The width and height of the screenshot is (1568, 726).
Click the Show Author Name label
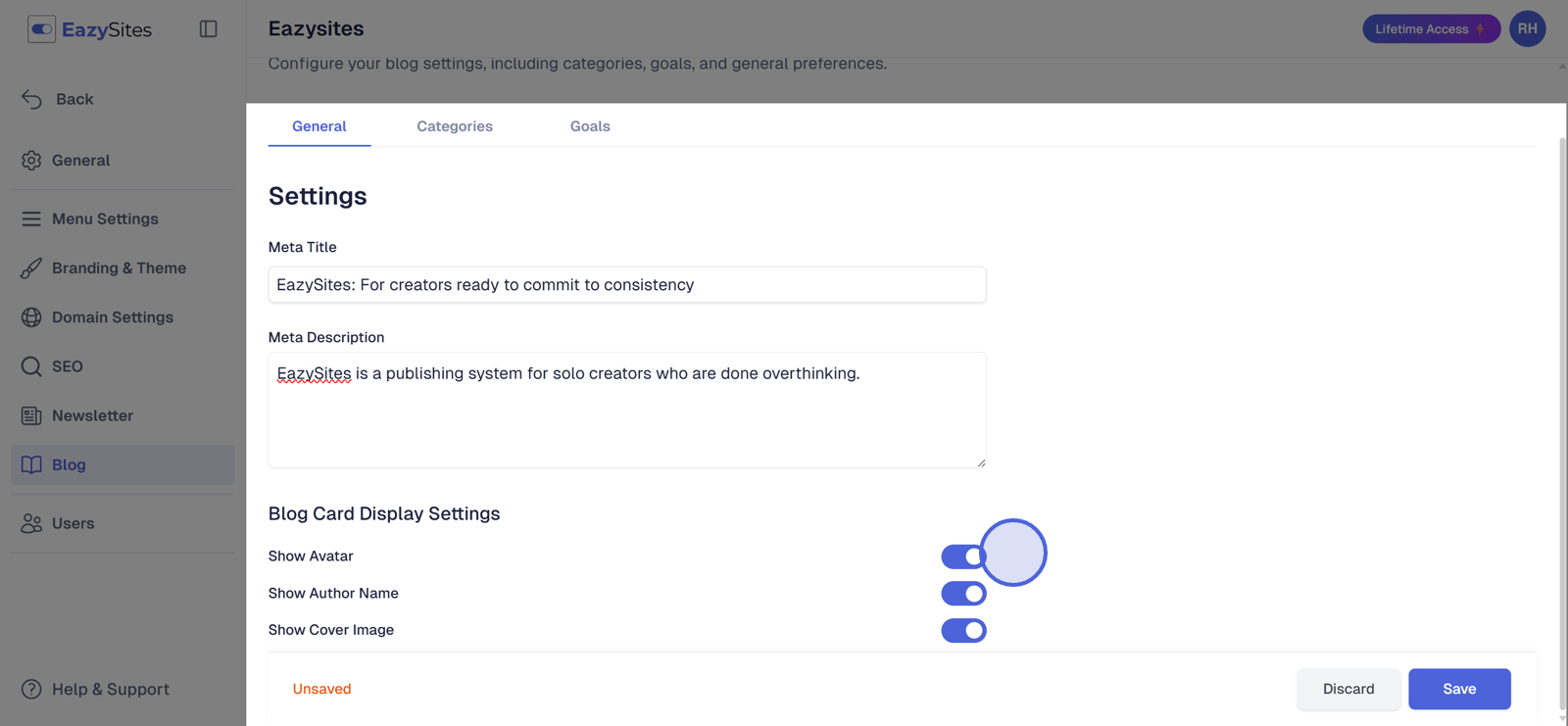click(333, 593)
